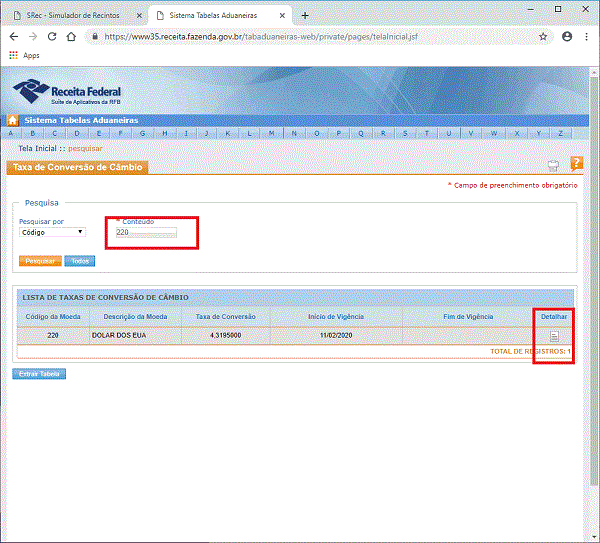Viewport: 600px width, 543px height.
Task: Open the Chrome profile avatar icon
Action: click(x=567, y=36)
